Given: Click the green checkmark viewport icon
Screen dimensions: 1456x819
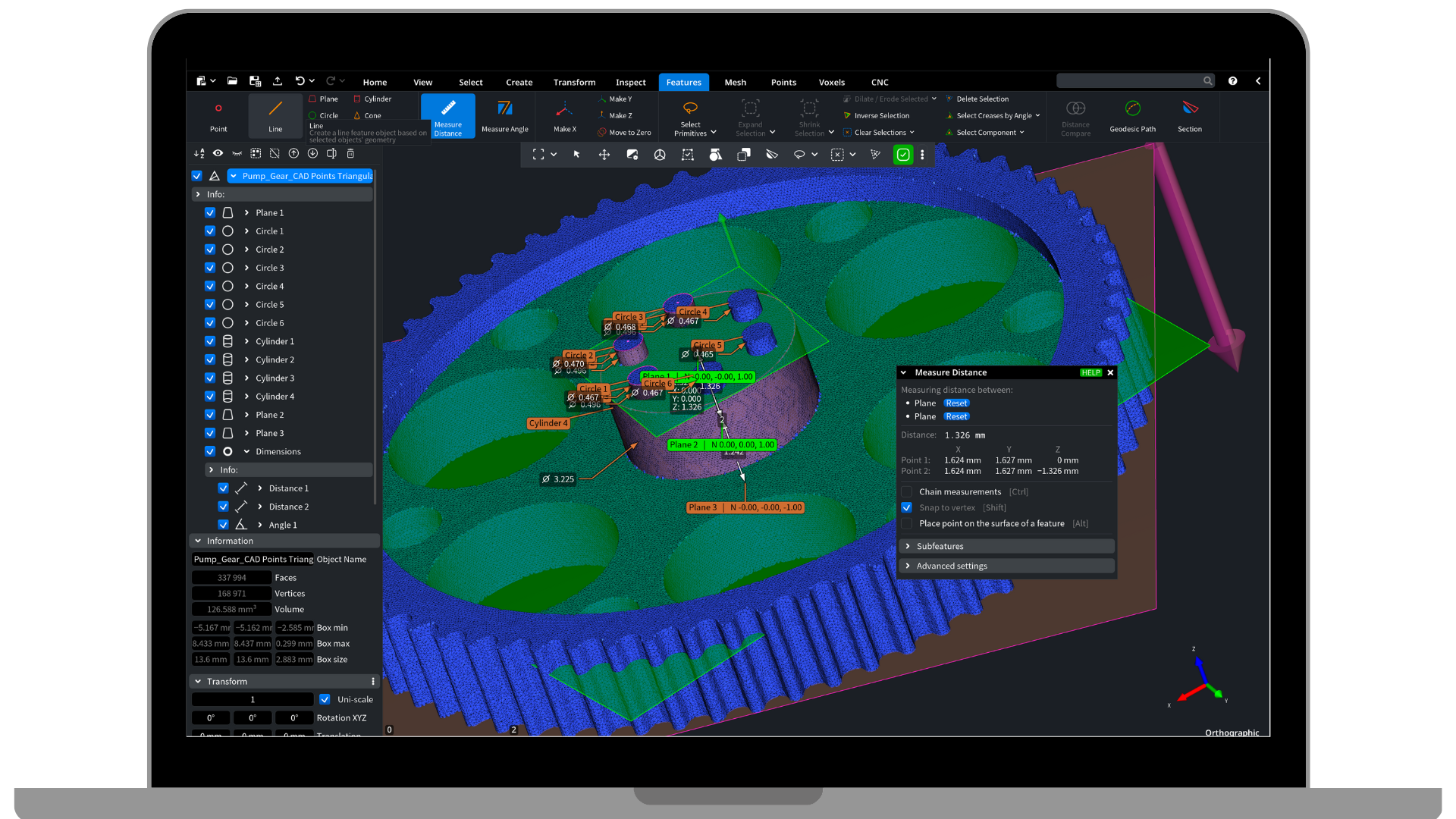Looking at the screenshot, I should coord(902,155).
